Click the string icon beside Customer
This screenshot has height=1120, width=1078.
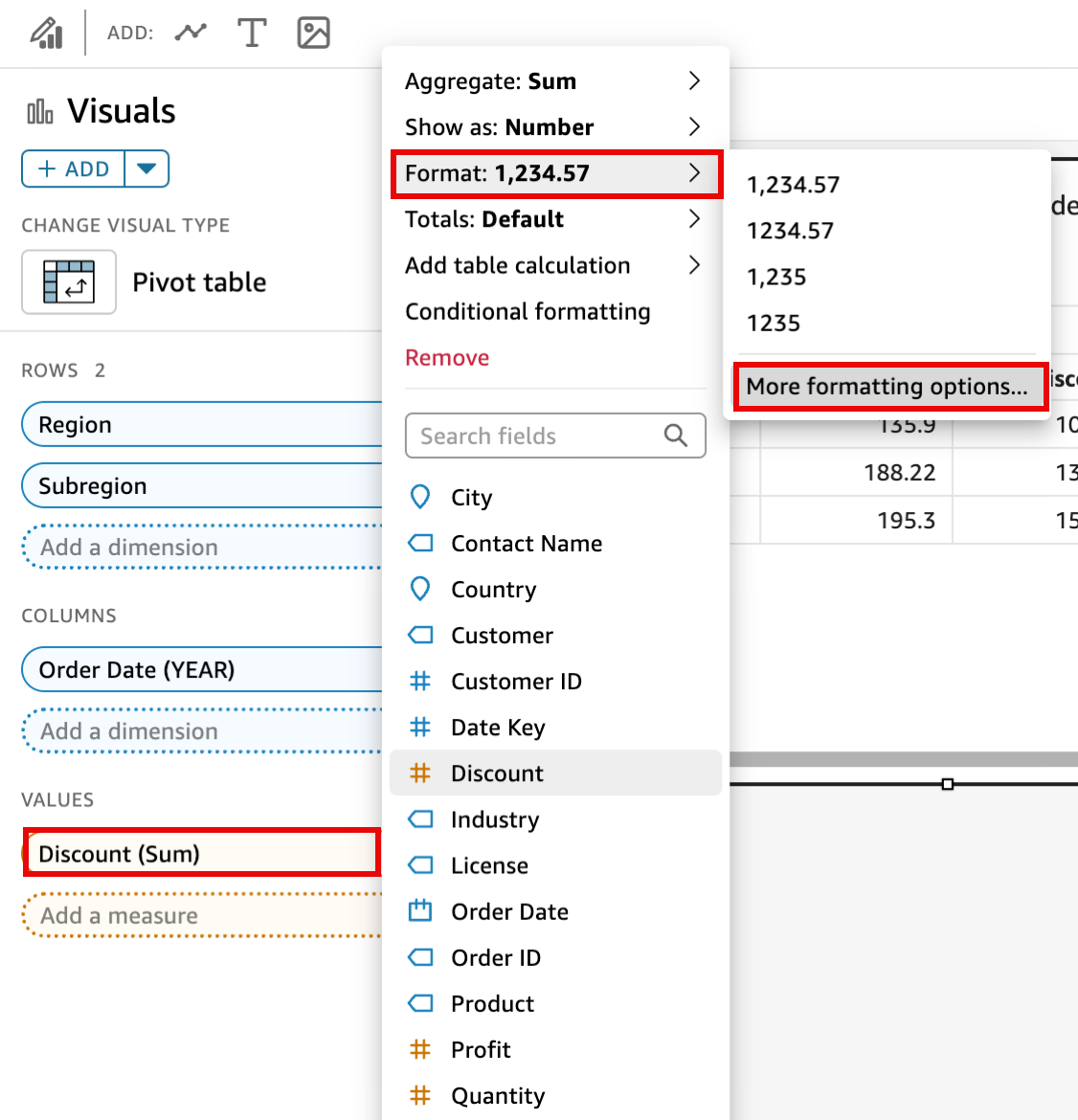point(420,635)
